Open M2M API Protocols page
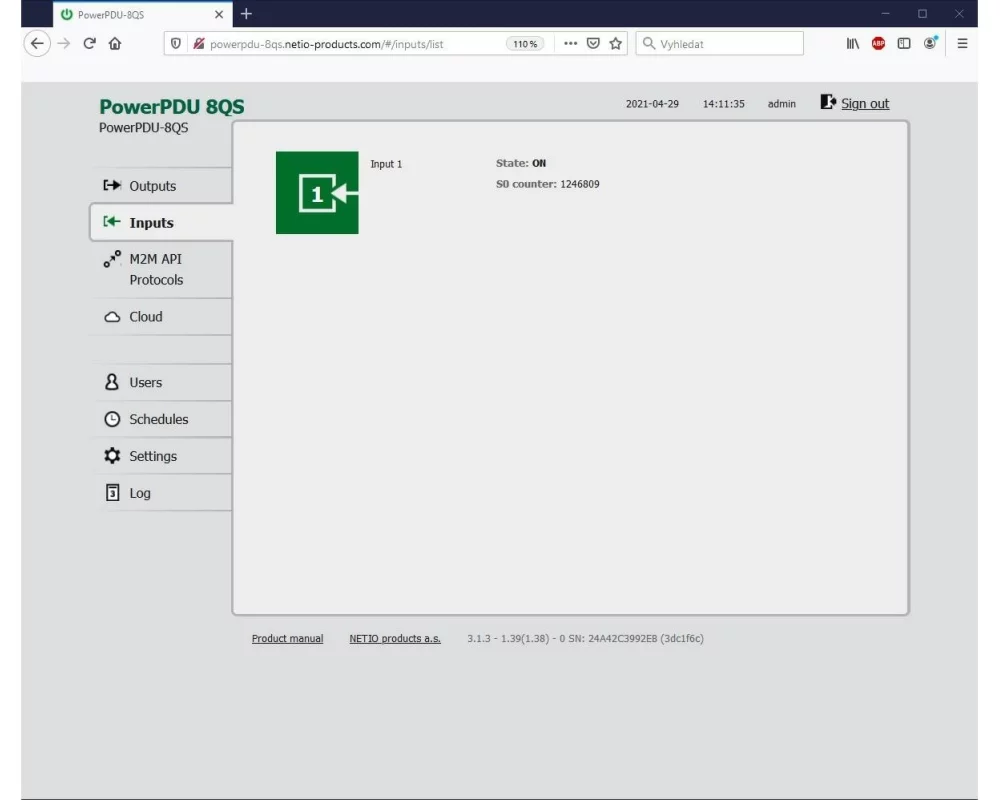Image resolution: width=1000 pixels, height=800 pixels. pyautogui.click(x=156, y=269)
